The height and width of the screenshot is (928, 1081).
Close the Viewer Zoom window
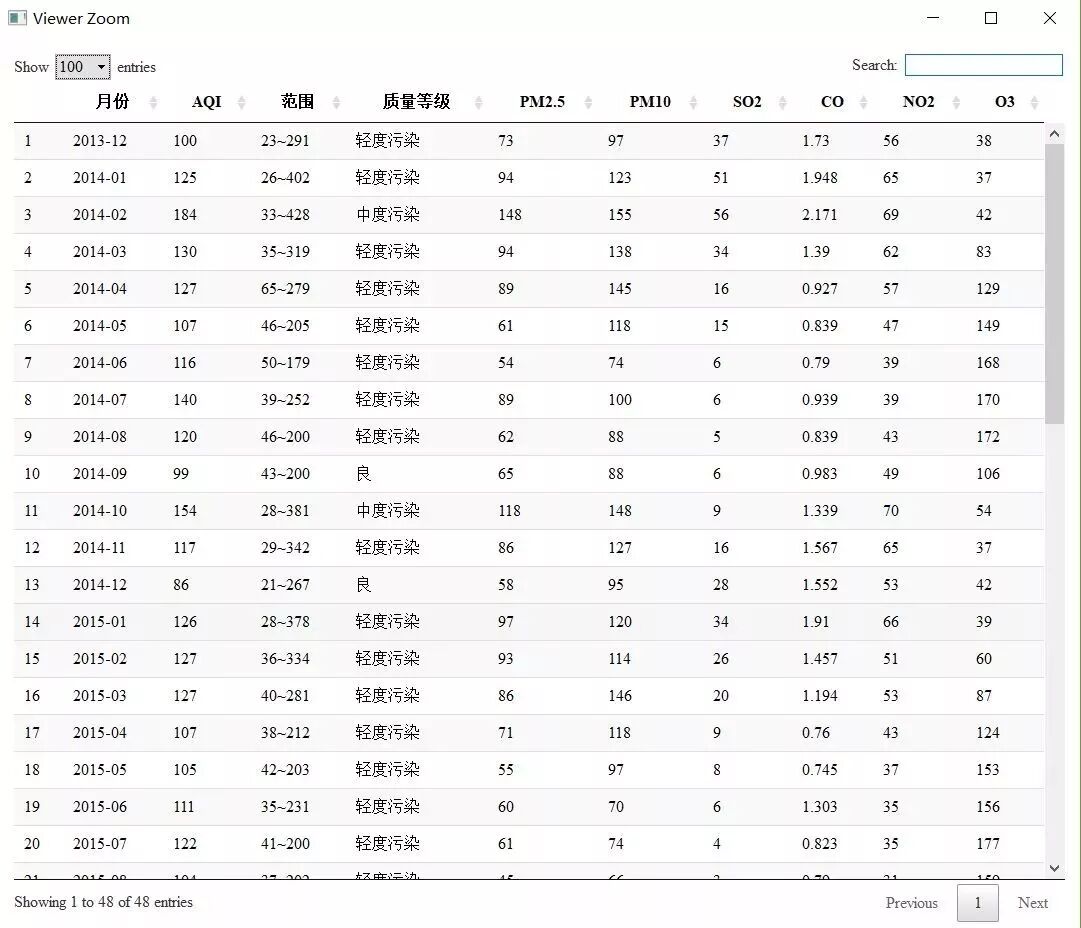click(1049, 18)
